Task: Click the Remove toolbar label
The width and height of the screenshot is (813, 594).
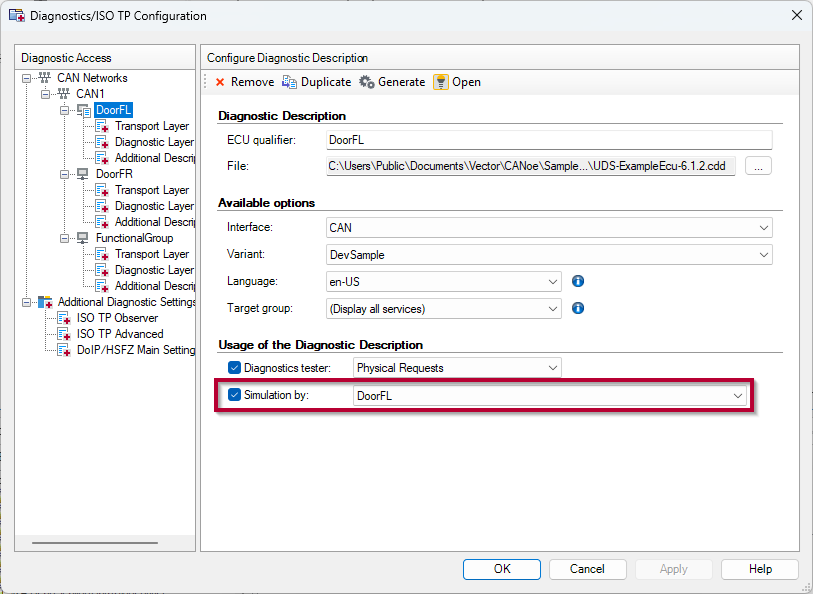Action: [x=253, y=82]
